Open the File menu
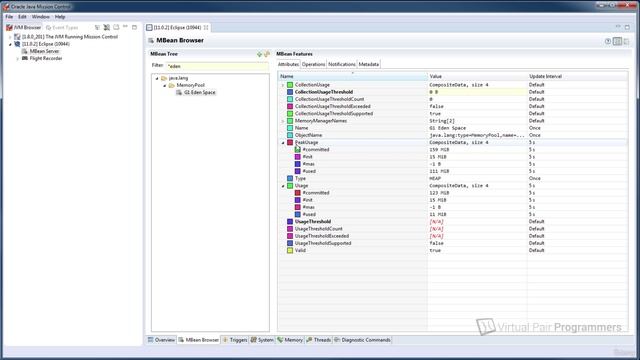640x360 pixels. click(9, 17)
